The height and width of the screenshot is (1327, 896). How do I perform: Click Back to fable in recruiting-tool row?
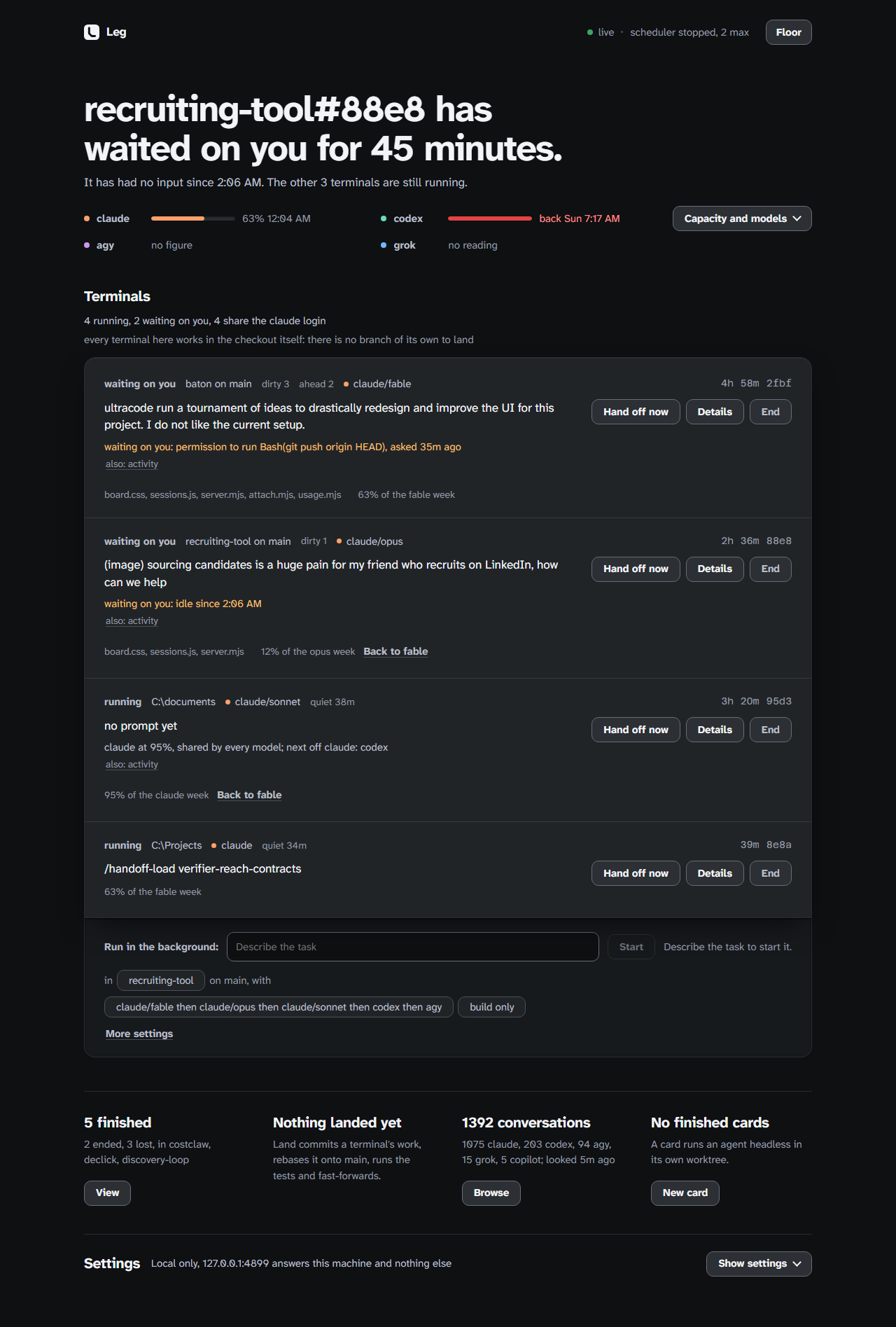click(395, 651)
